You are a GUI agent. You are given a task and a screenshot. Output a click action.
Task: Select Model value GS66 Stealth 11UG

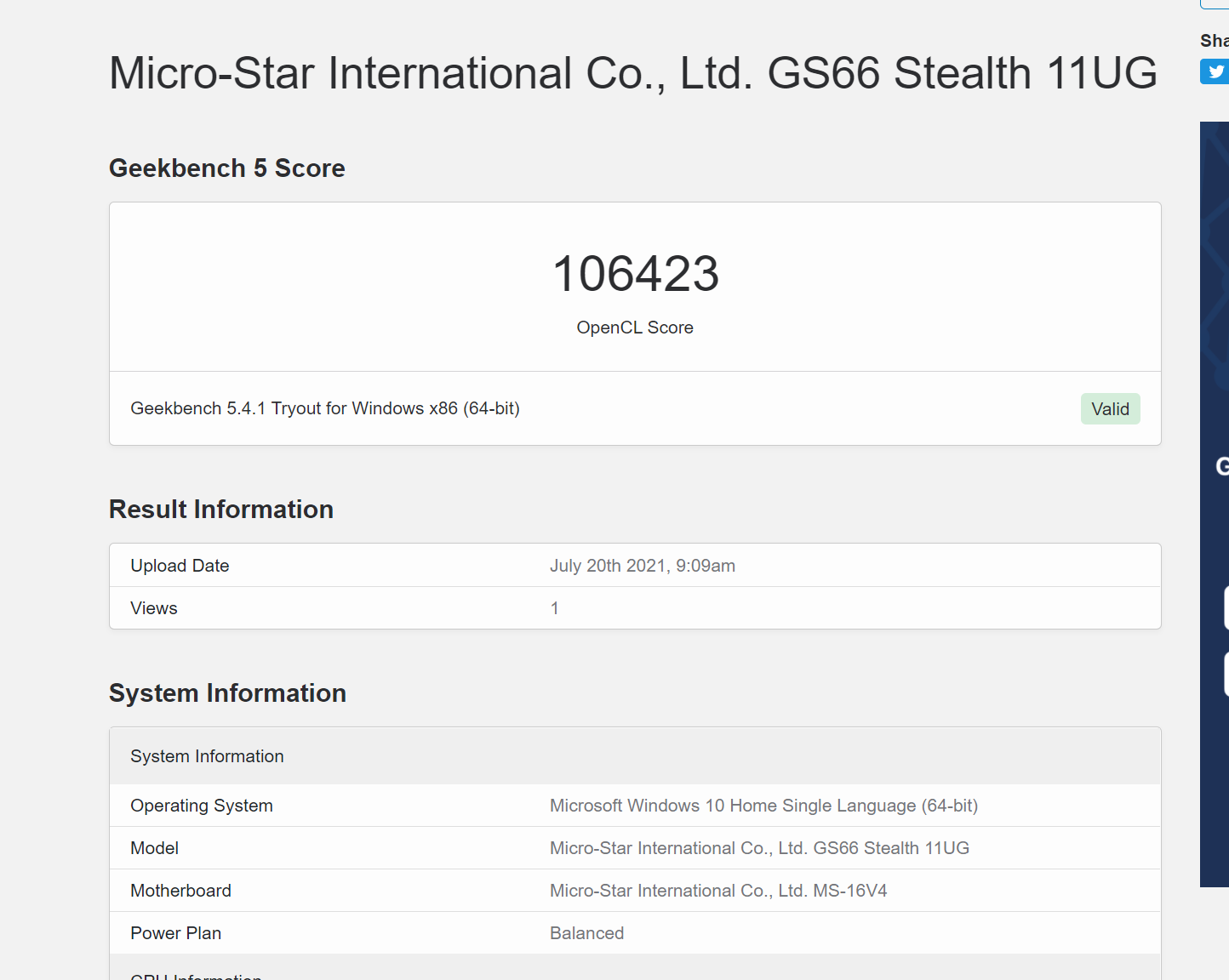[x=759, y=848]
